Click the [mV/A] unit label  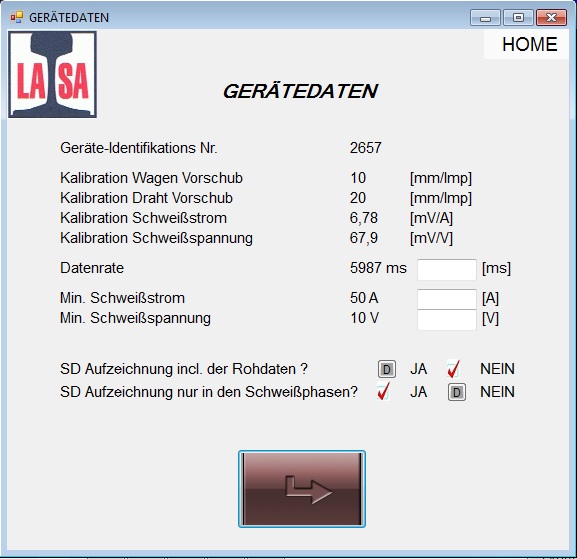[431, 218]
